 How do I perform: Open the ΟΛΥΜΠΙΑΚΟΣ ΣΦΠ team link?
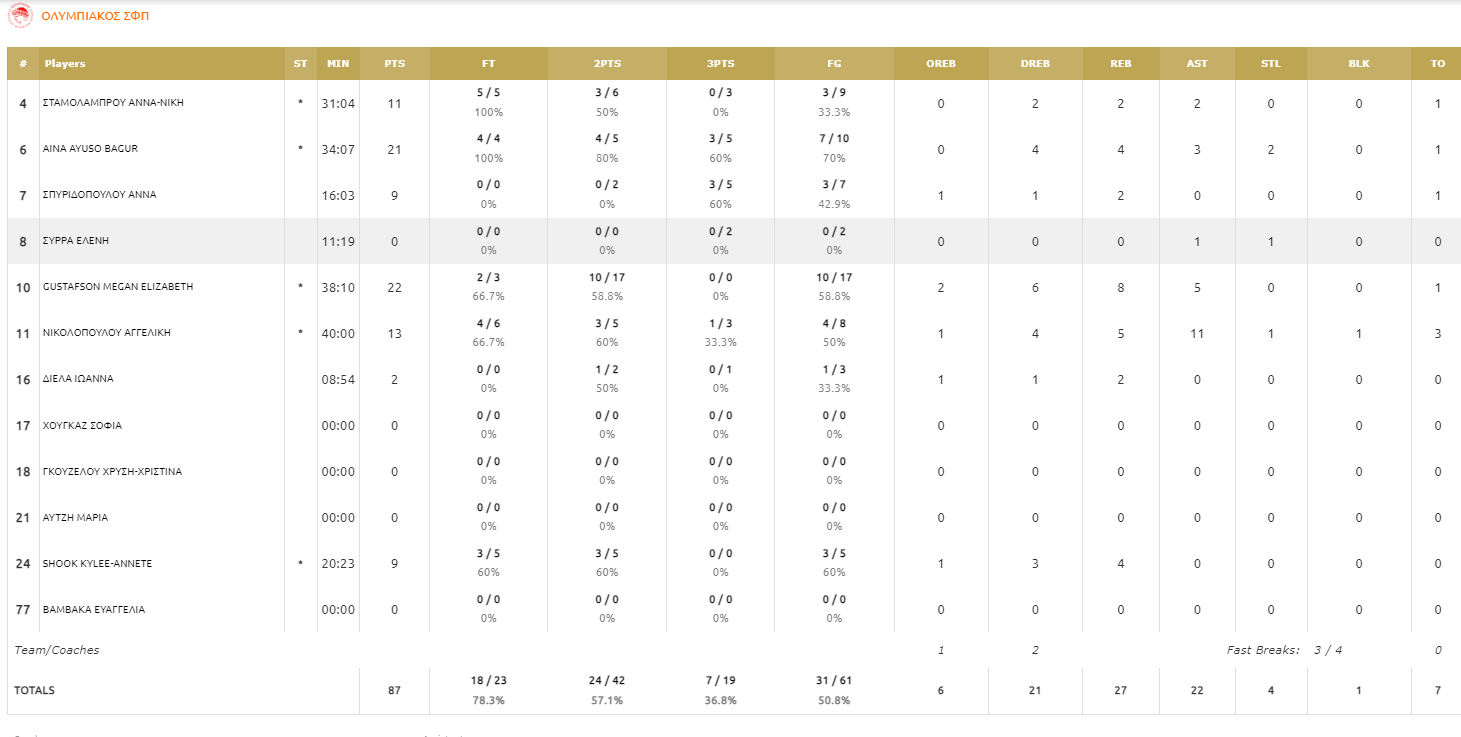[x=96, y=17]
